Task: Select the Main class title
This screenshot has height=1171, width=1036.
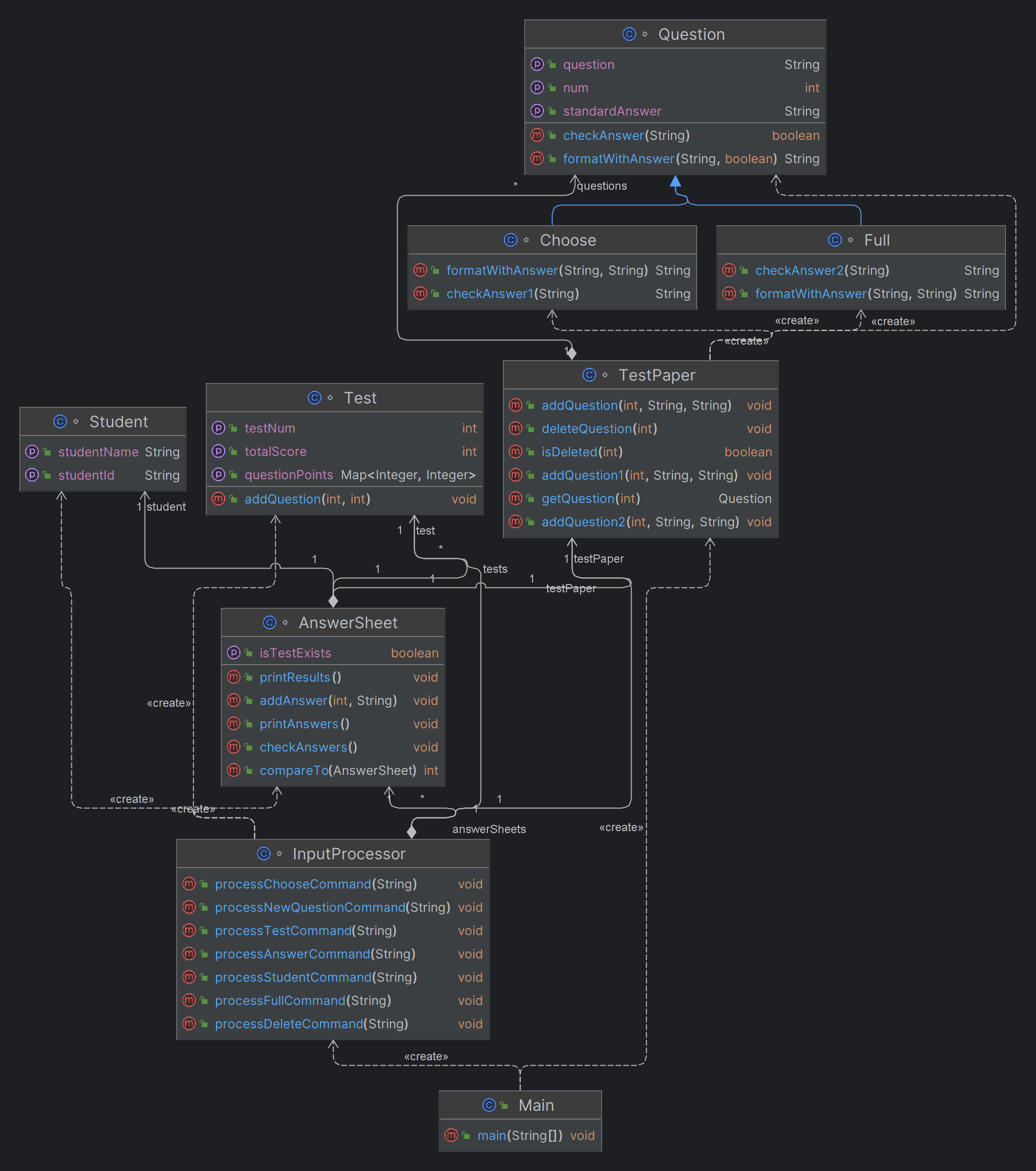Action: [536, 1105]
